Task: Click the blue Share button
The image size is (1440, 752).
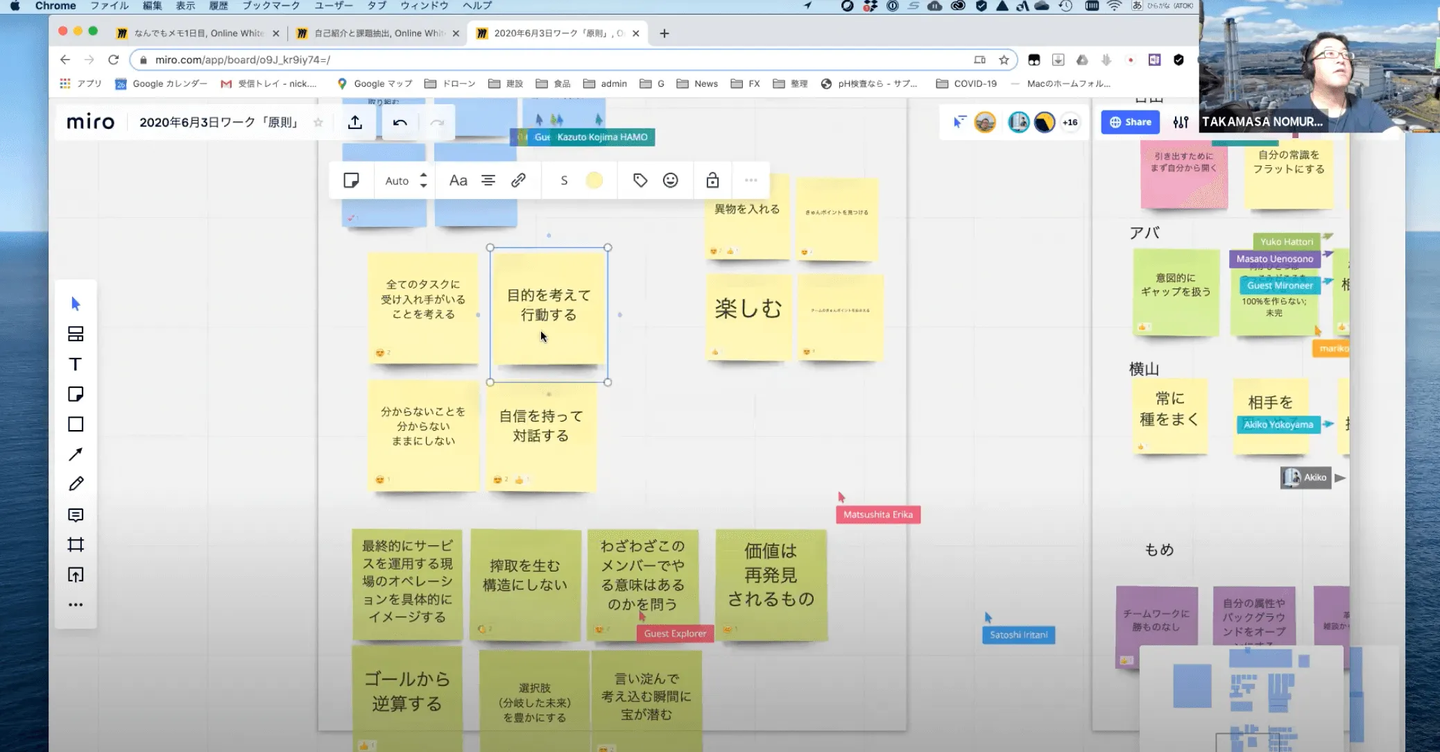Action: click(x=1131, y=122)
